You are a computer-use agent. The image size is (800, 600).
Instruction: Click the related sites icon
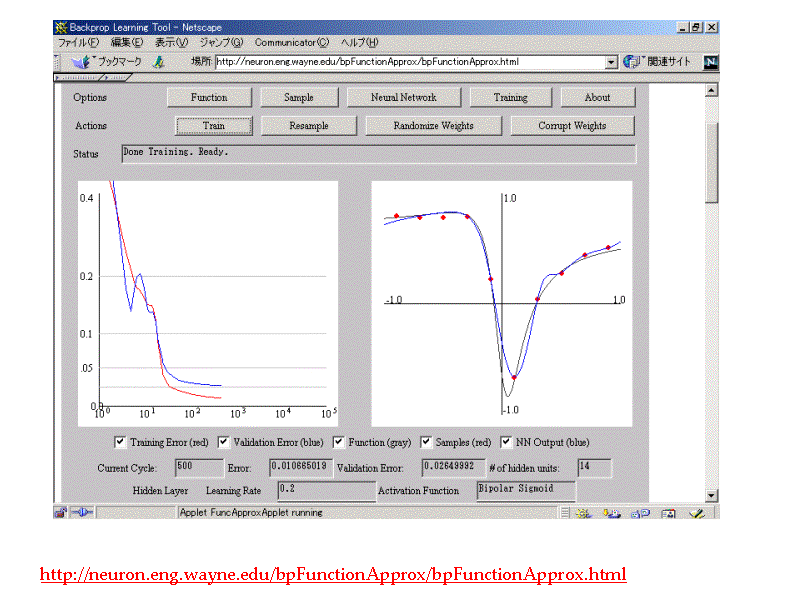[x=632, y=62]
